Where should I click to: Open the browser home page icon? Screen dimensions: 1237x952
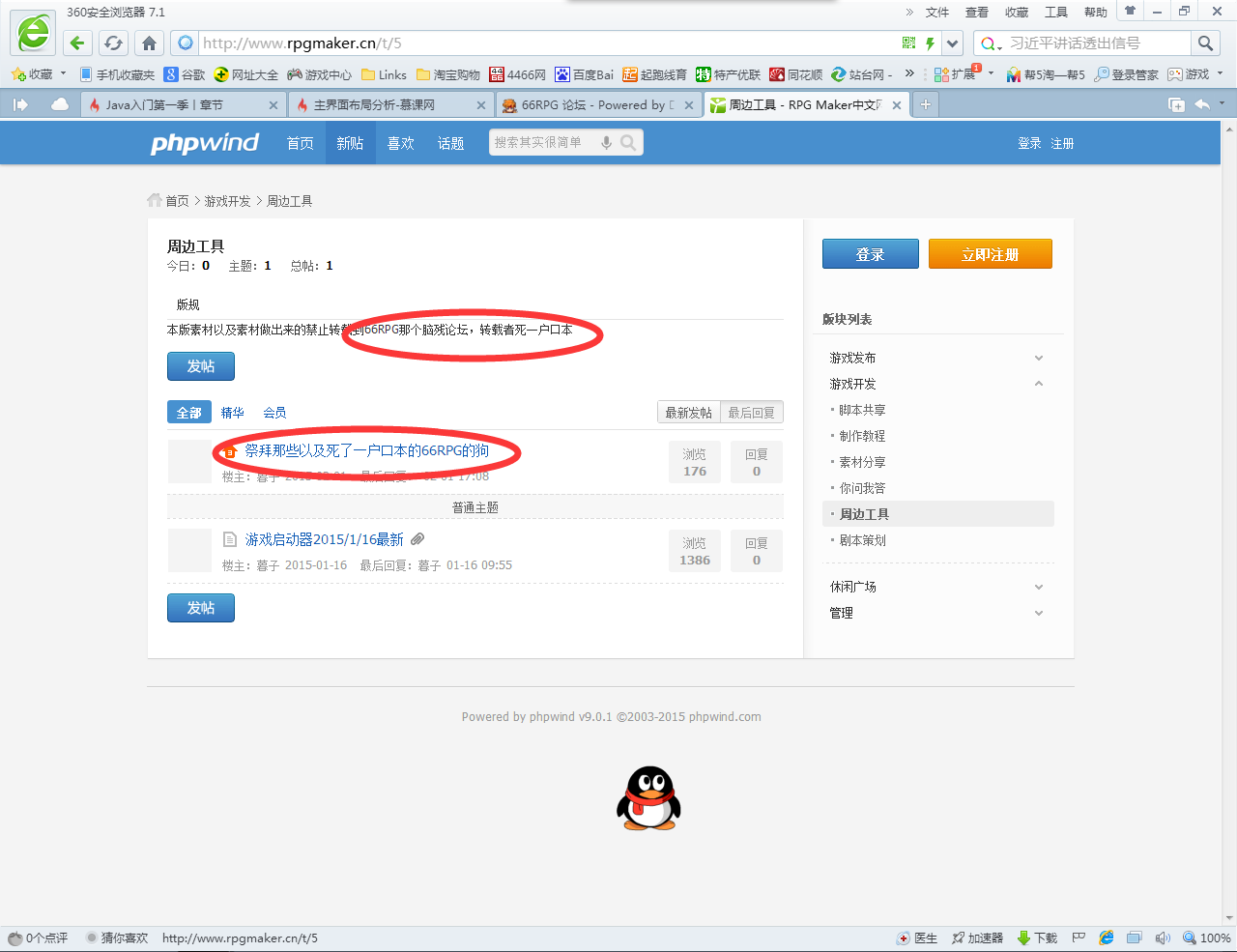click(149, 43)
